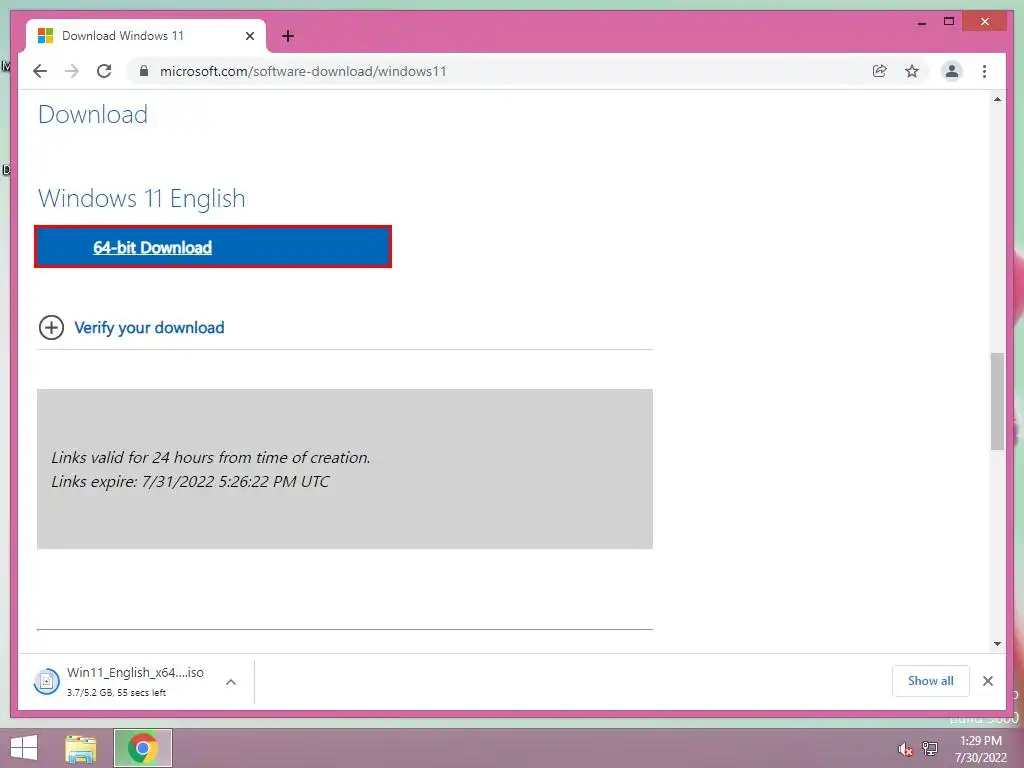Open the Chrome profile avatar
Screen dimensions: 1024x768
(952, 71)
